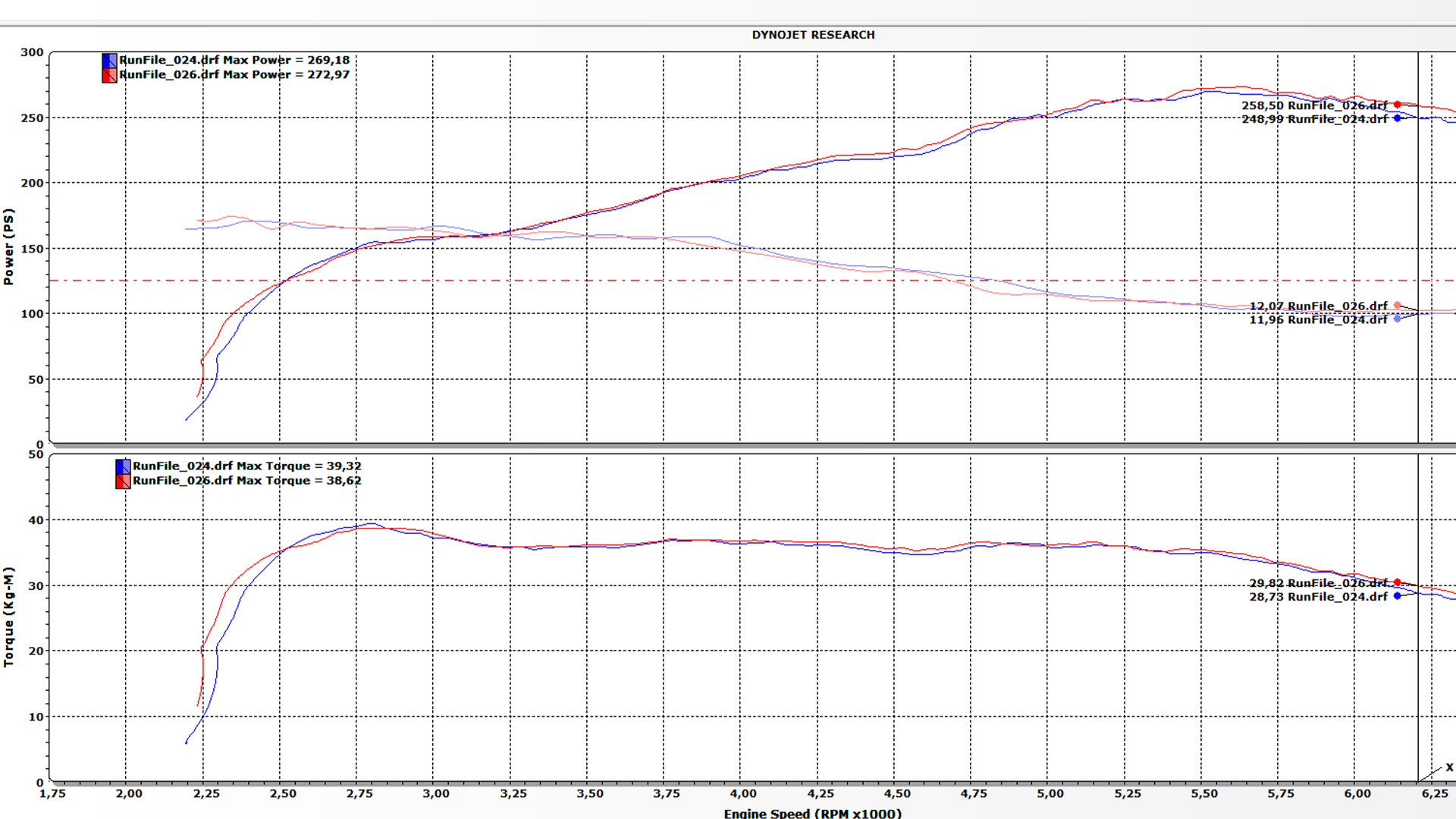Screen dimensions: 1456x819
Task: Click blue RunFile_024 Max Torque legend icon
Action: point(123,466)
